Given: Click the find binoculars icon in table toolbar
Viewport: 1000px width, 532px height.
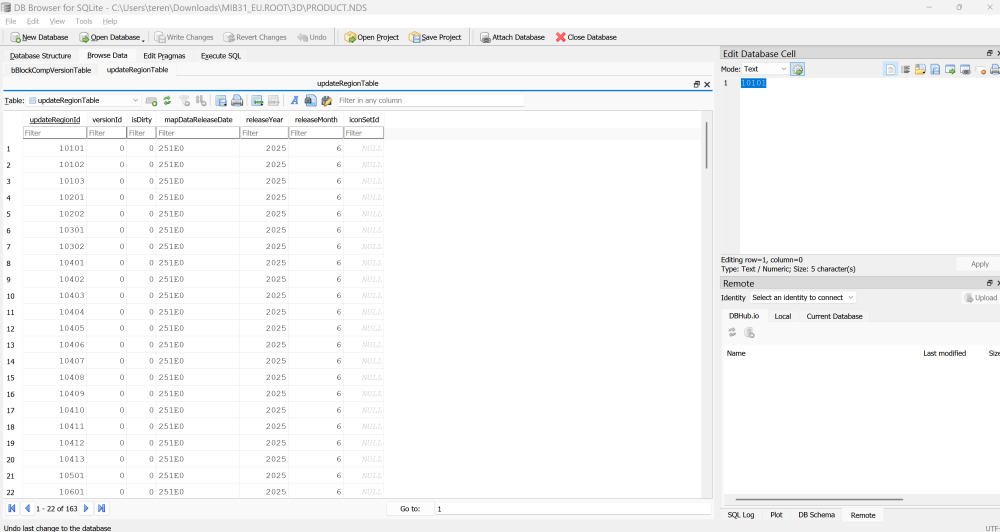Looking at the screenshot, I should 311,100.
